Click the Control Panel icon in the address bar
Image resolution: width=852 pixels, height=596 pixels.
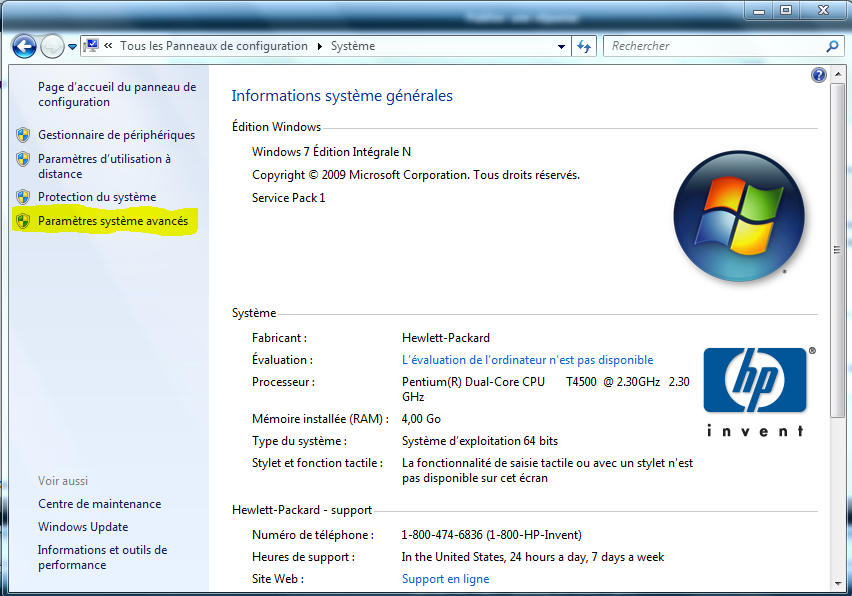click(x=91, y=45)
